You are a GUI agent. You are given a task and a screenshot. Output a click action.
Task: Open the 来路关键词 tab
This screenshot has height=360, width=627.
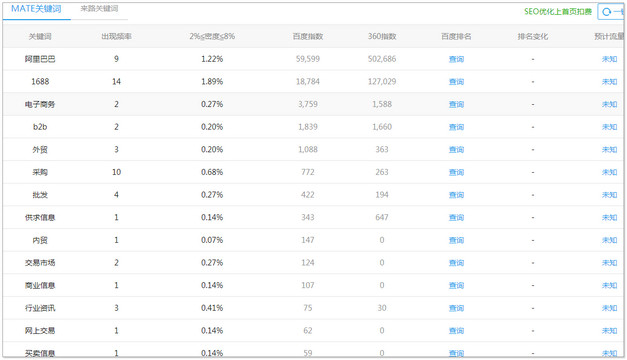[x=99, y=8]
